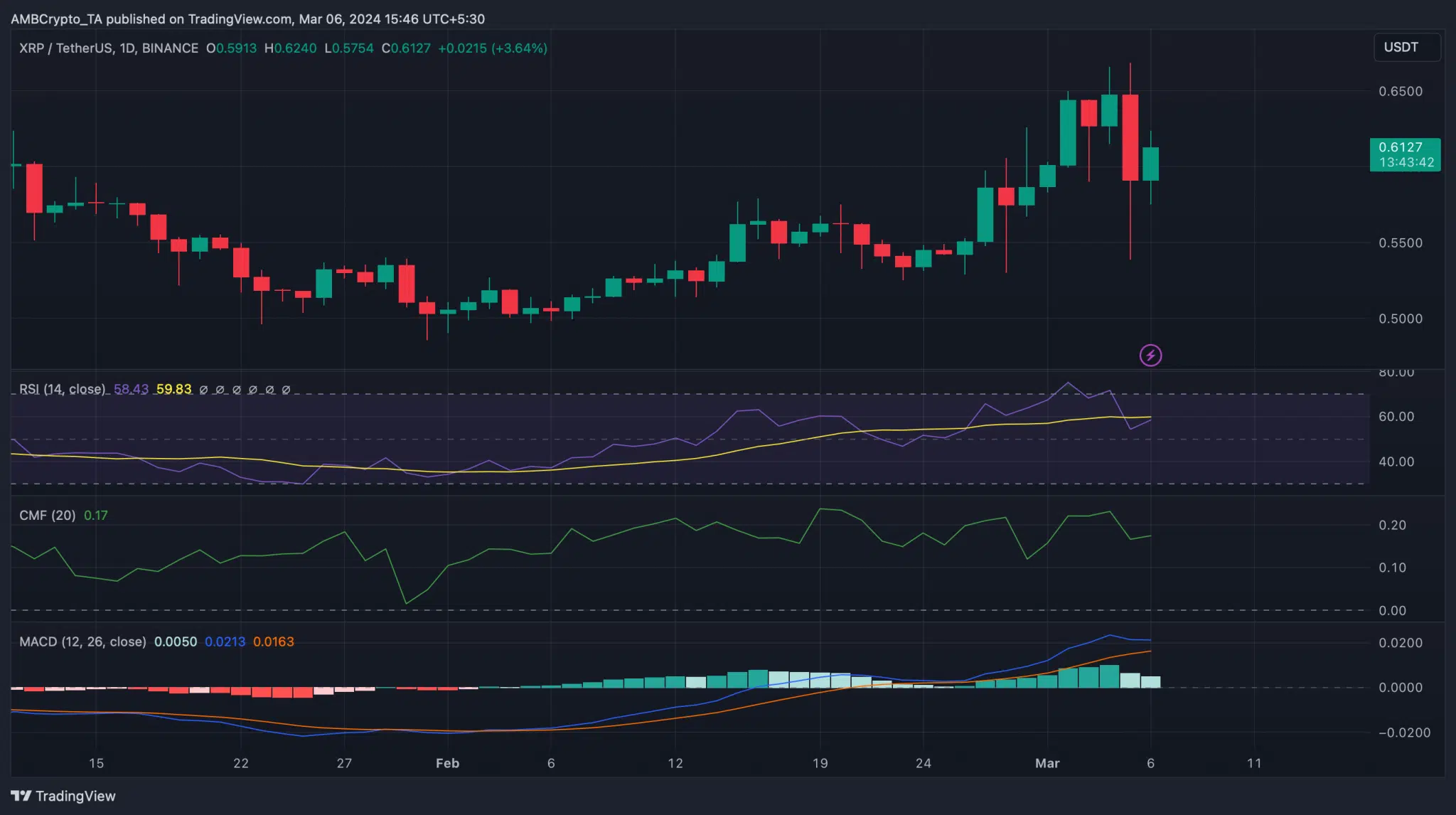This screenshot has width=1456, height=815.
Task: Click the 11 date axis label
Action: tap(1254, 763)
